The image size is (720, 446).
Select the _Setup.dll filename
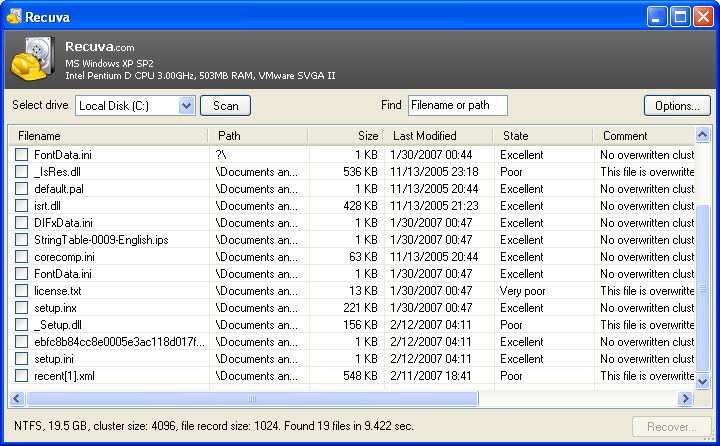point(58,325)
